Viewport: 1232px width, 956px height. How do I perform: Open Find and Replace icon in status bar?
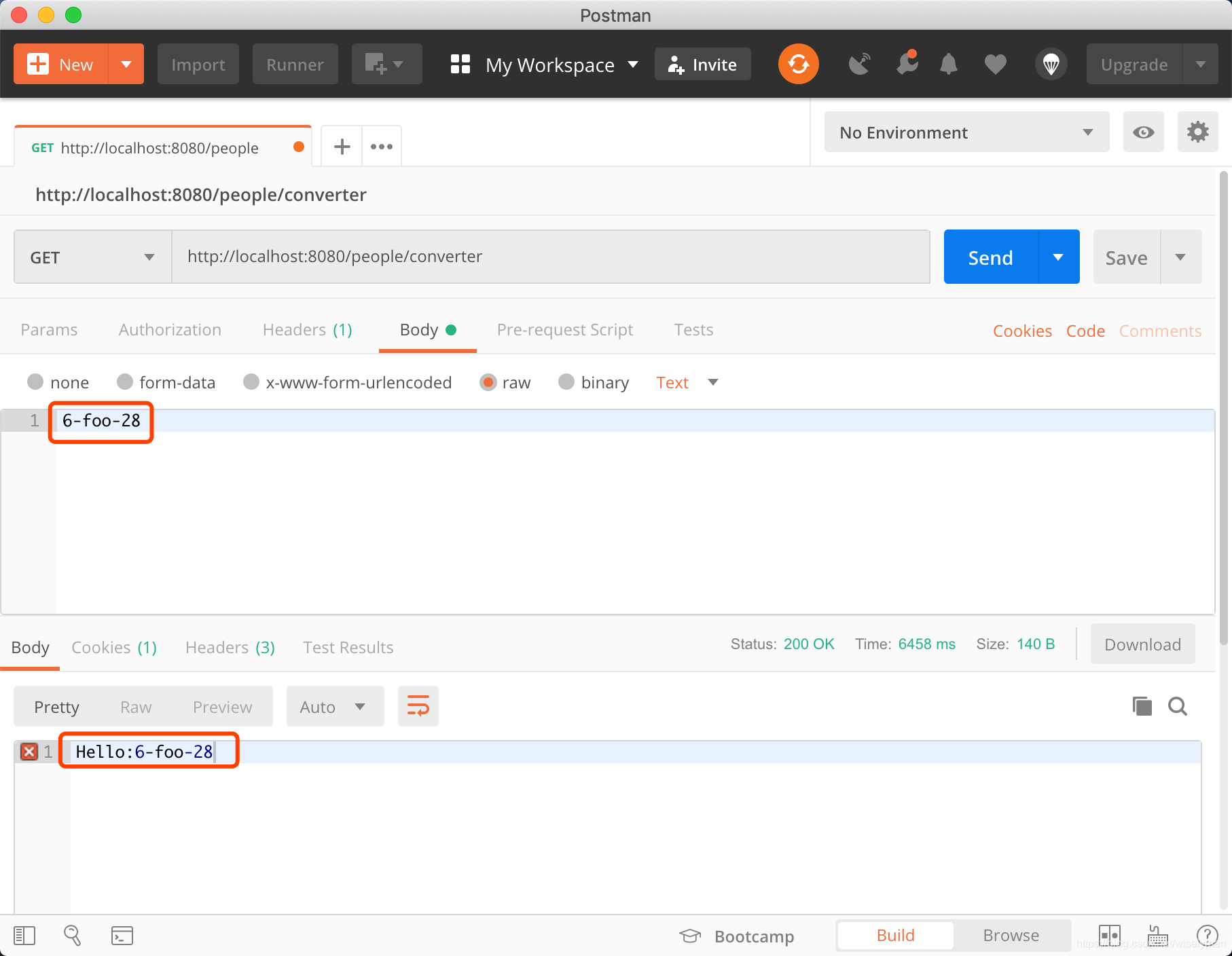click(72, 936)
